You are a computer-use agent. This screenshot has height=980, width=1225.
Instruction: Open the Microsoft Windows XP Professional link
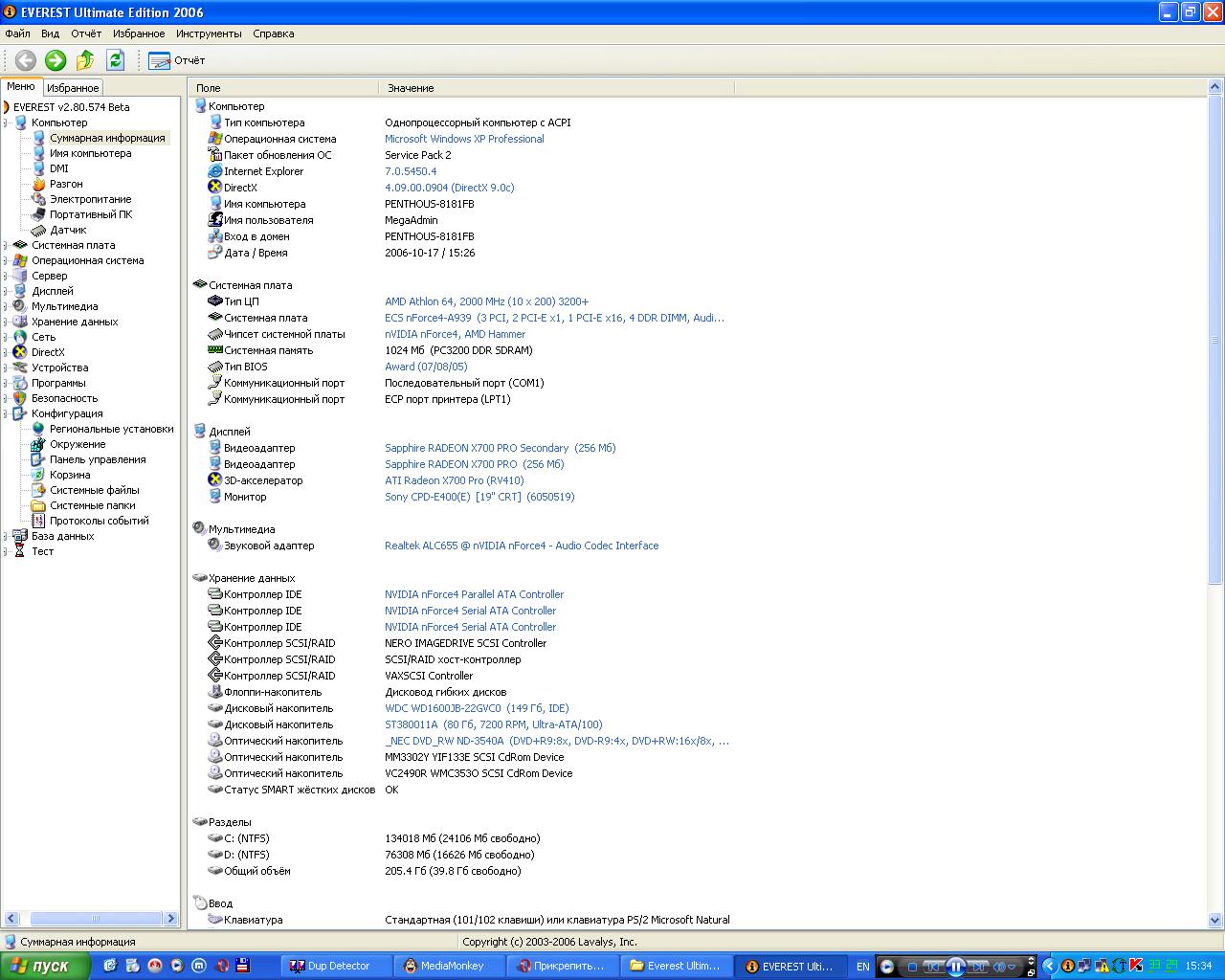464,139
